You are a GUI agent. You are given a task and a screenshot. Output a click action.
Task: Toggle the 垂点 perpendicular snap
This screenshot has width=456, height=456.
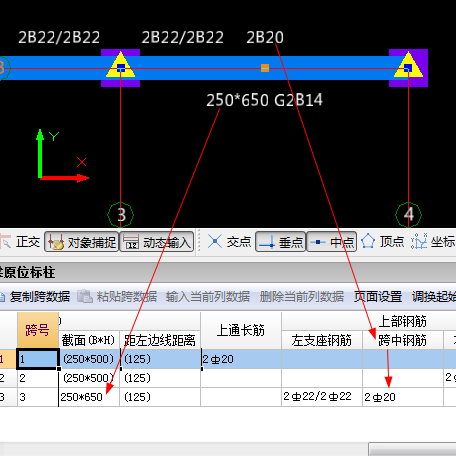point(281,242)
